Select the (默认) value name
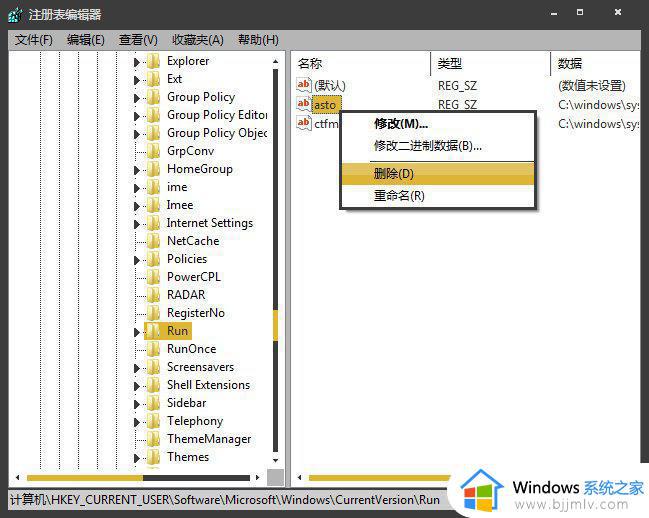 tap(329, 86)
